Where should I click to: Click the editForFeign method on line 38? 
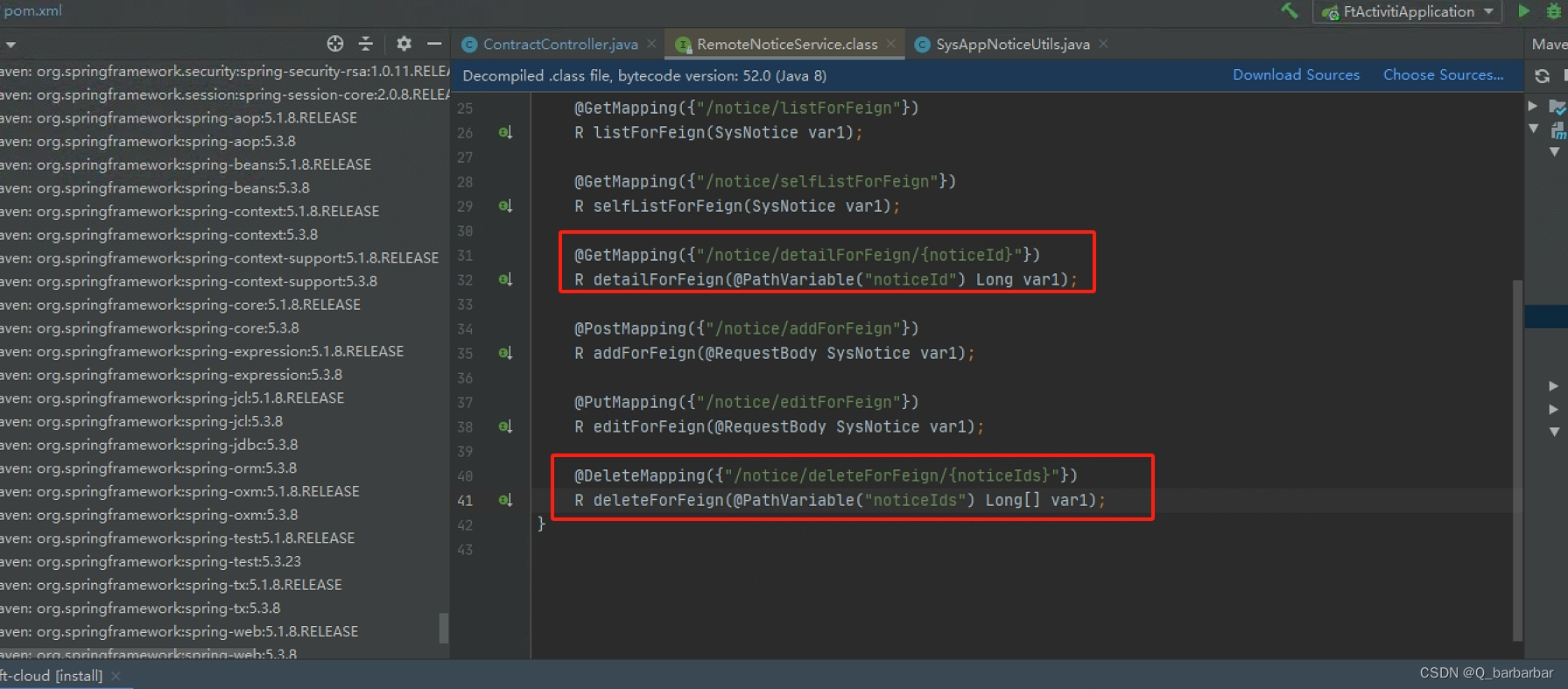coord(648,426)
